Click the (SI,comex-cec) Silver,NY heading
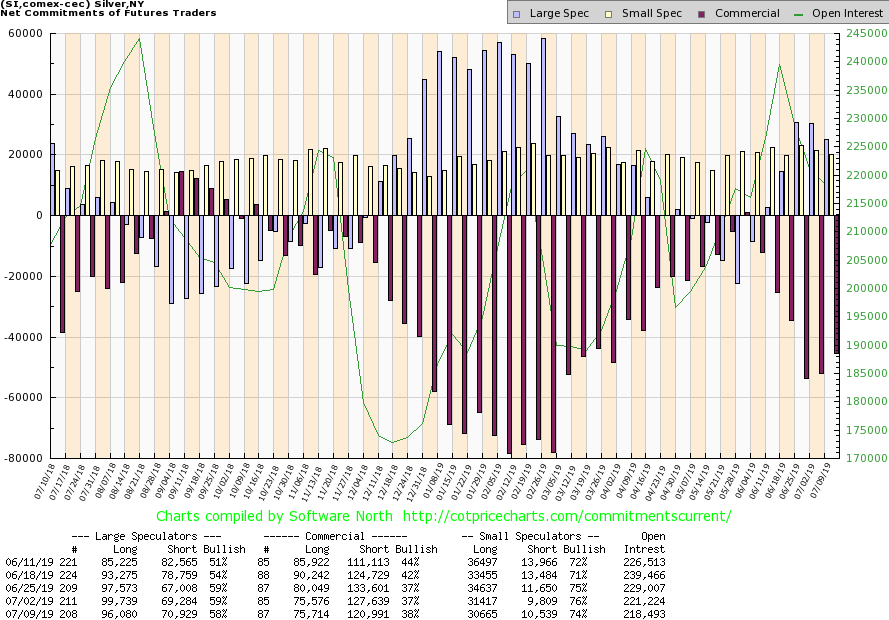This screenshot has width=889, height=620. click(57, 4)
